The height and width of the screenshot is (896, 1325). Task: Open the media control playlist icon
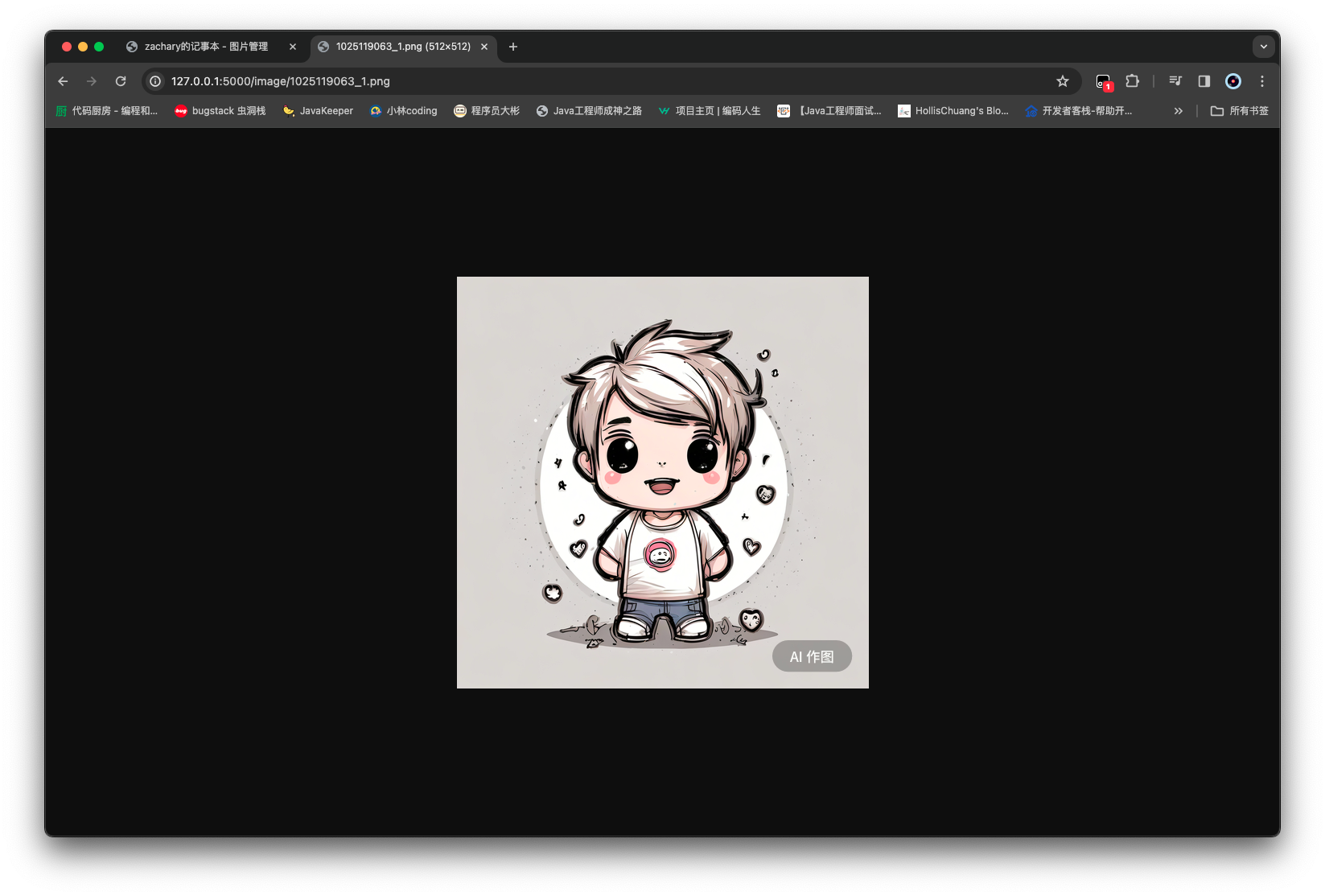coord(1175,81)
